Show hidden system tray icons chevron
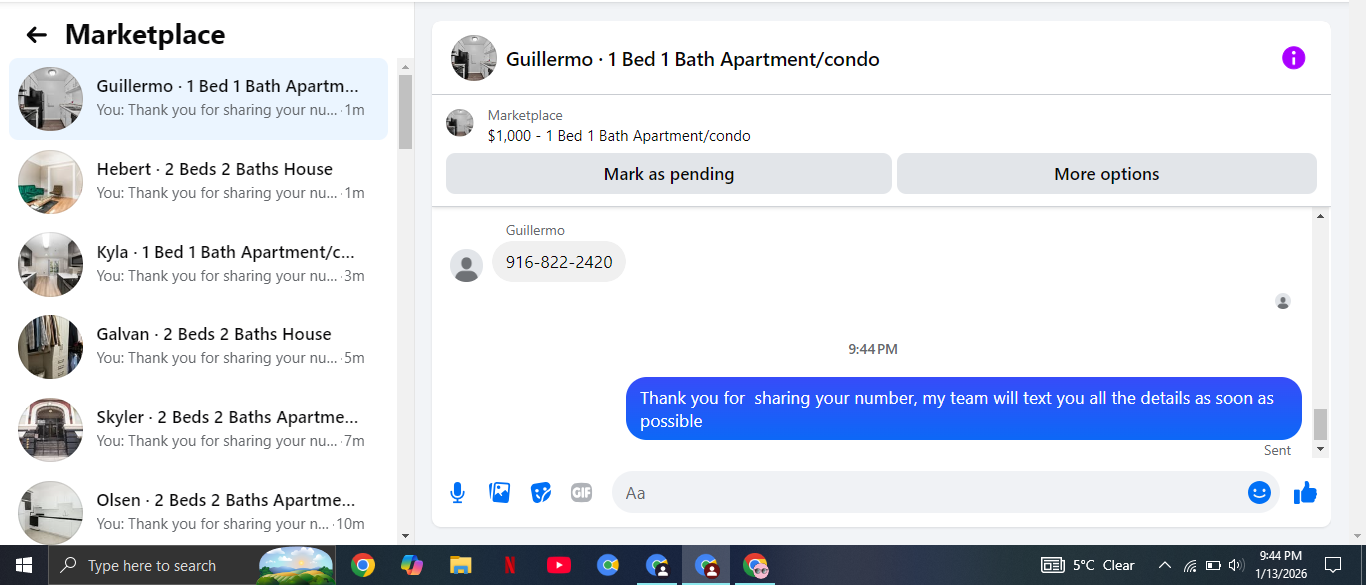Screen dimensions: 1366x585 click(1164, 565)
